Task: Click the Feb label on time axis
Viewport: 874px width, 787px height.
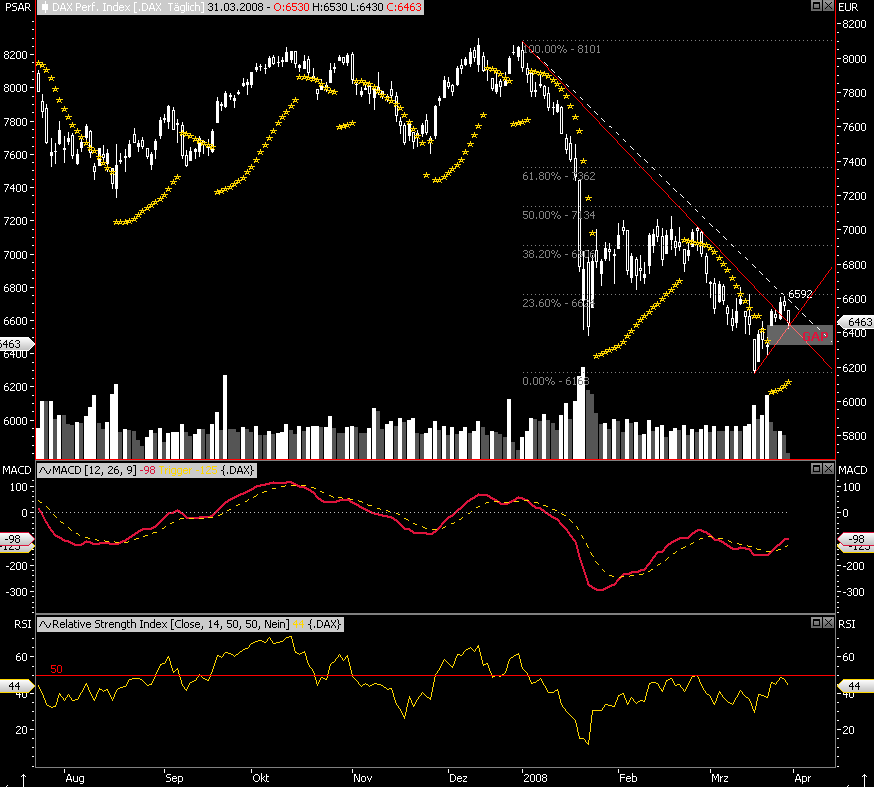Action: (628, 778)
